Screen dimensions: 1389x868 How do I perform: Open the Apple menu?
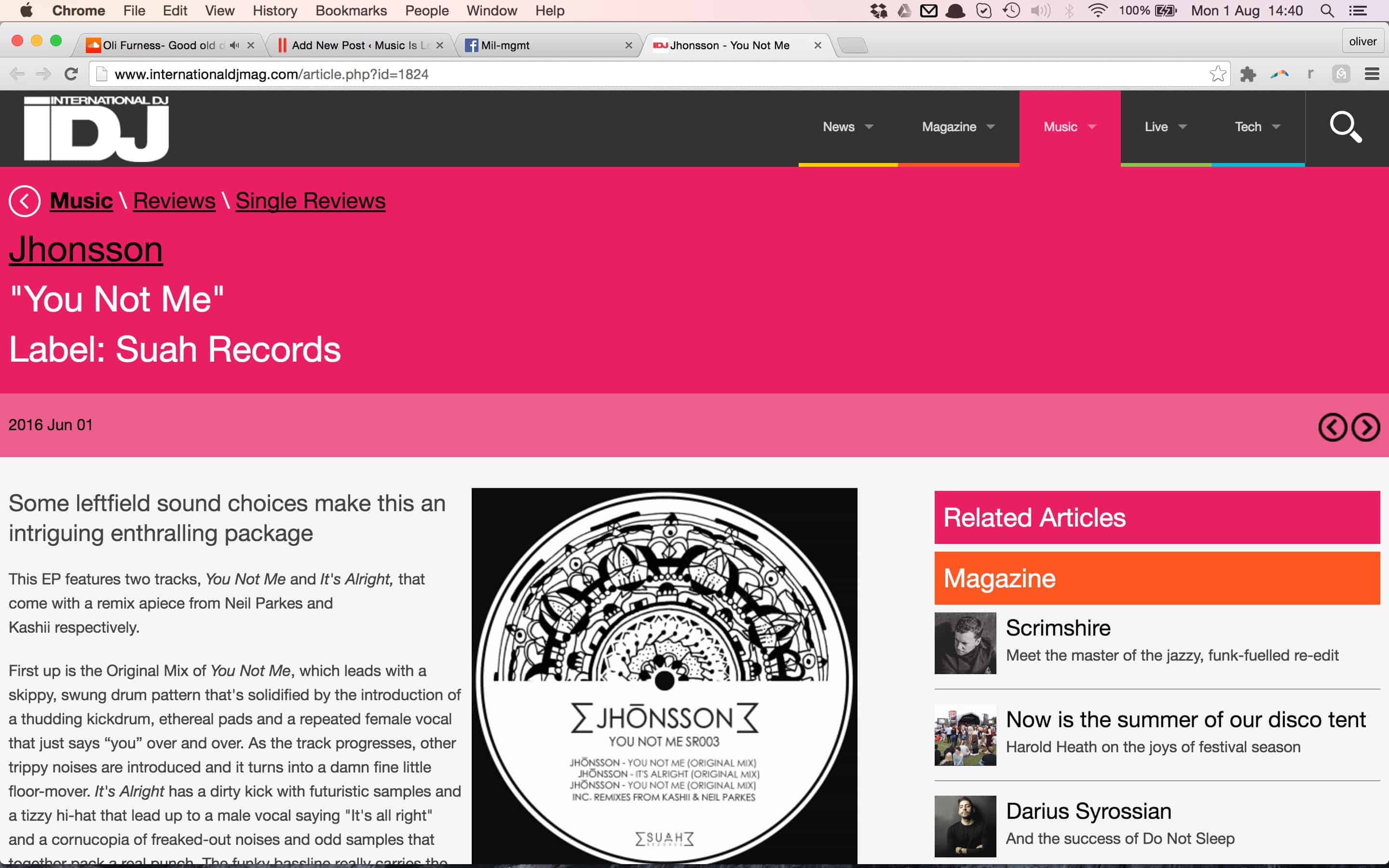click(x=27, y=10)
